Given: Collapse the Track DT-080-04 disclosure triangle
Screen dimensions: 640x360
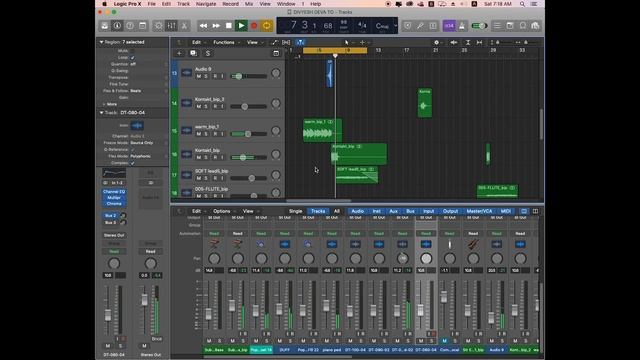Looking at the screenshot, I should pyautogui.click(x=101, y=113).
